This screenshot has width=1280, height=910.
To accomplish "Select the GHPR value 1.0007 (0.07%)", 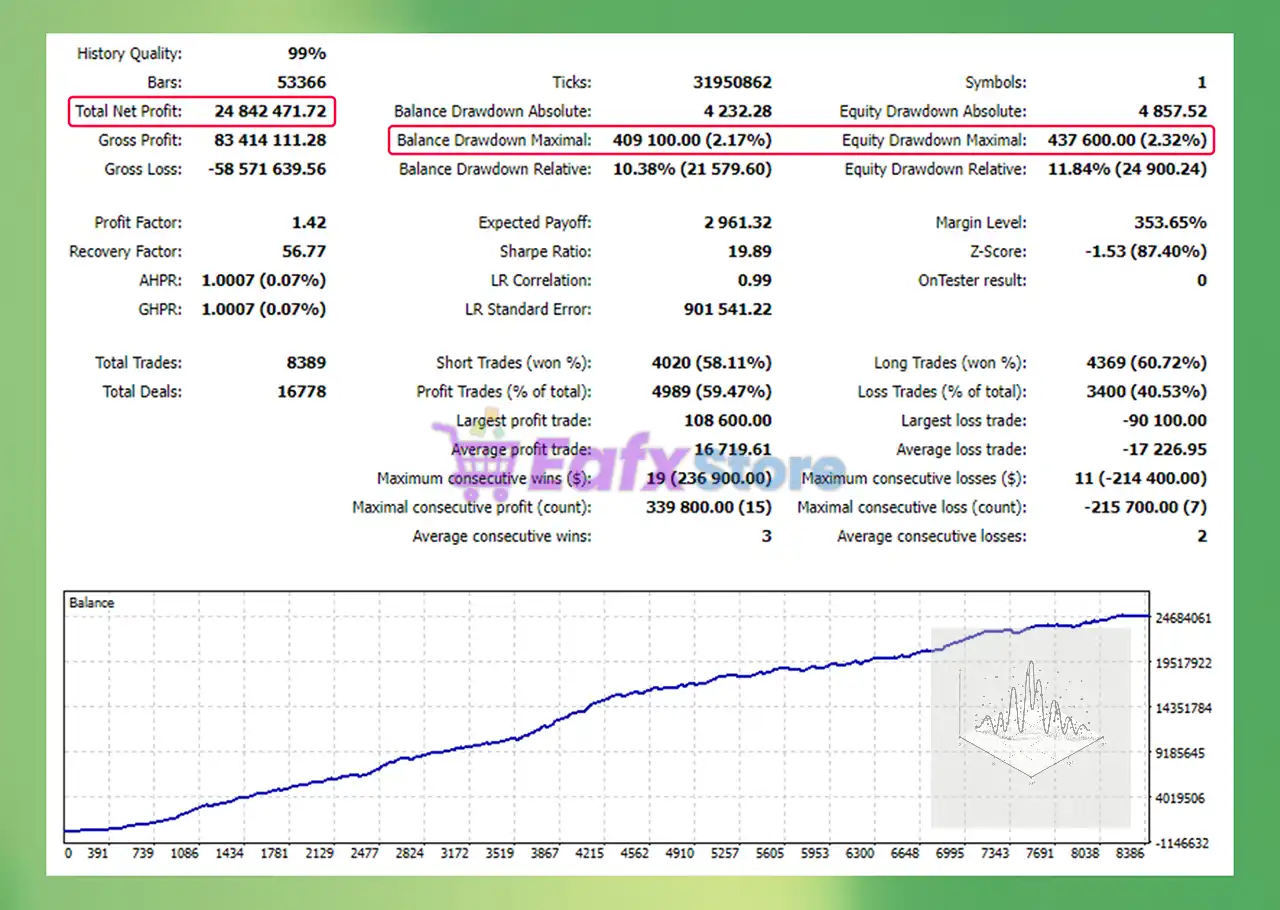I will (x=264, y=310).
